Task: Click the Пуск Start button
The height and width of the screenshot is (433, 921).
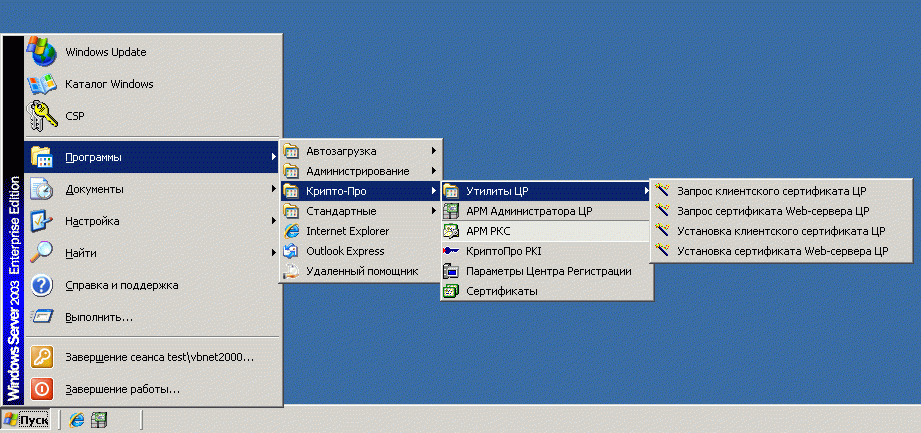Action: coord(25,419)
